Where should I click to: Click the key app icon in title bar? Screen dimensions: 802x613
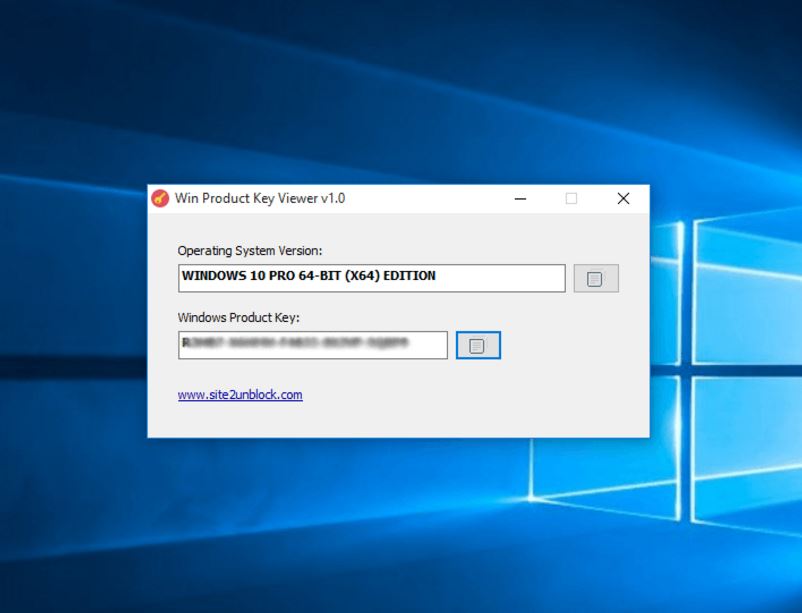pos(160,198)
